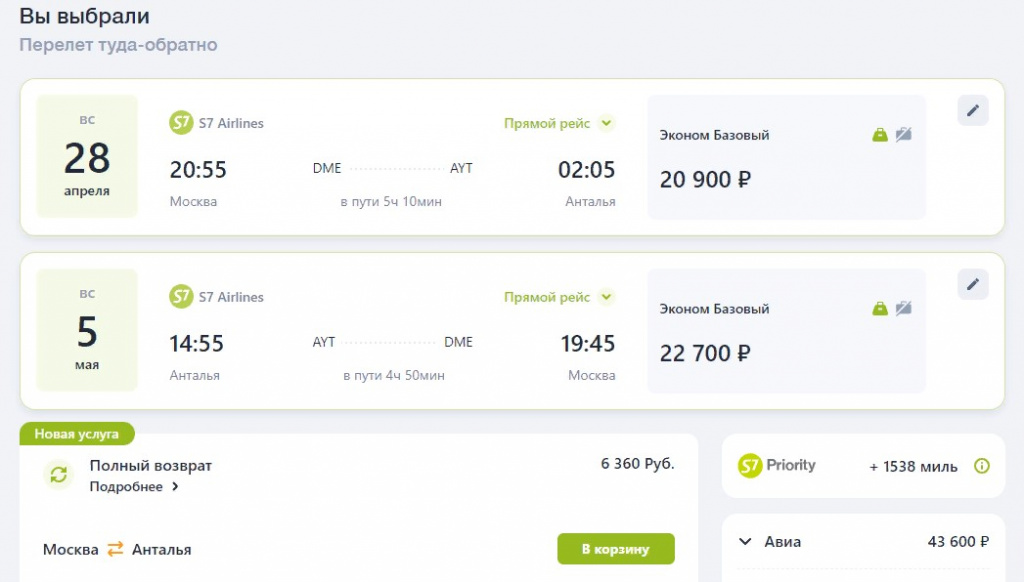1024x582 pixels.
Task: Click the baggage icon on the return fare
Action: pos(880,308)
